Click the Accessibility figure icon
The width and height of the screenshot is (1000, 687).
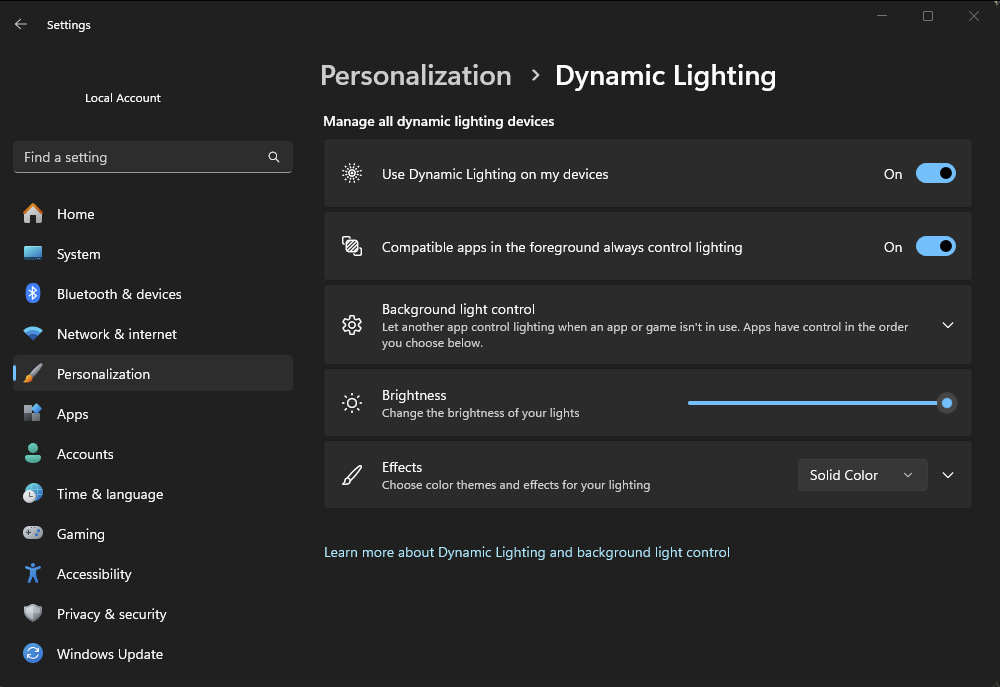33,574
